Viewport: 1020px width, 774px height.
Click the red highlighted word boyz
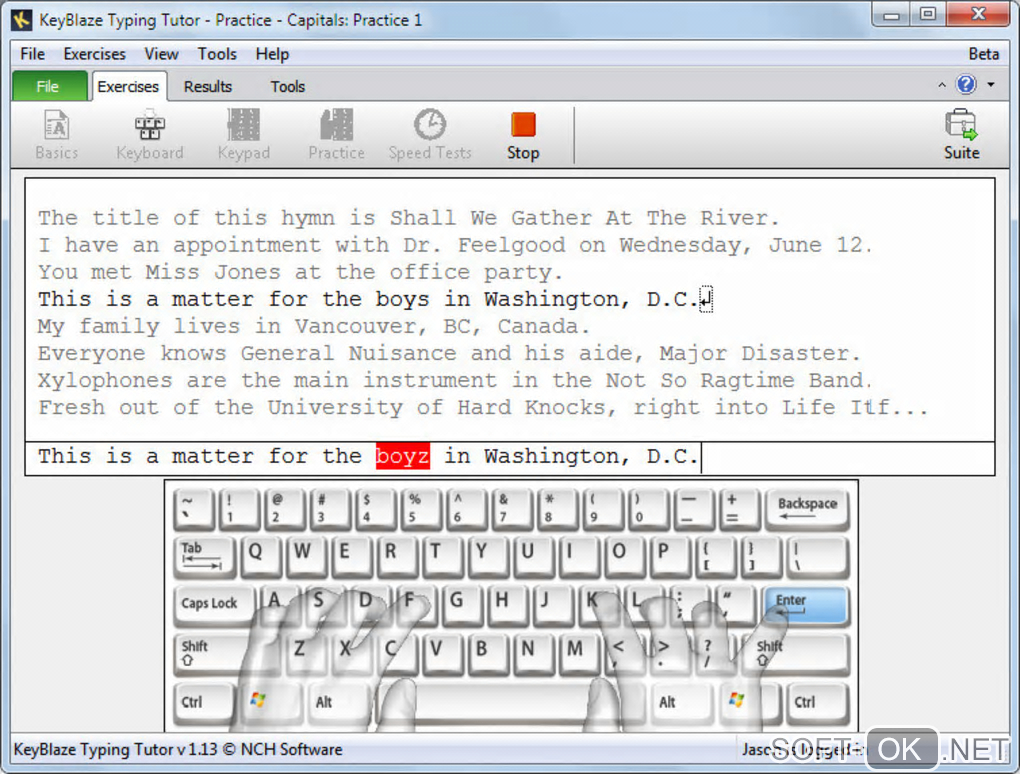coord(403,457)
